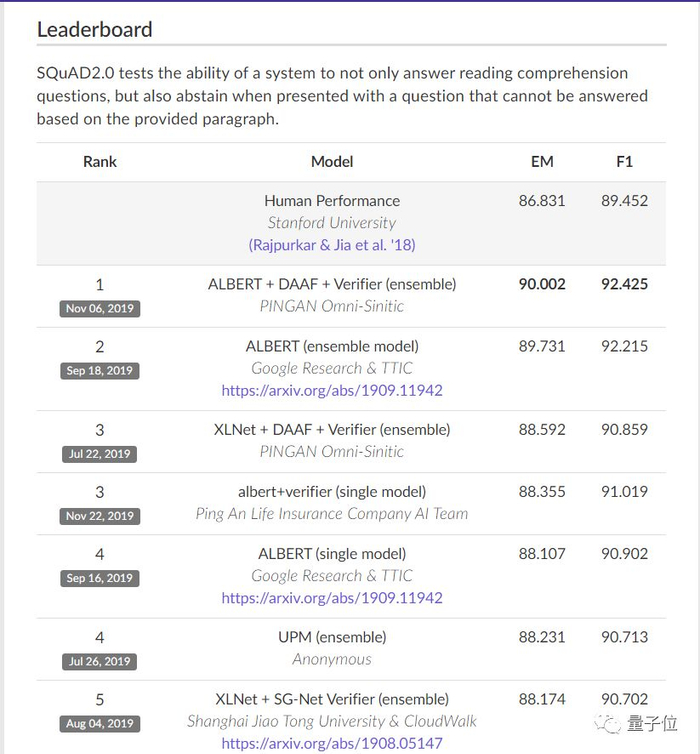Click the Sep 18, 2019 date badge
This screenshot has width=700, height=754.
(100, 370)
